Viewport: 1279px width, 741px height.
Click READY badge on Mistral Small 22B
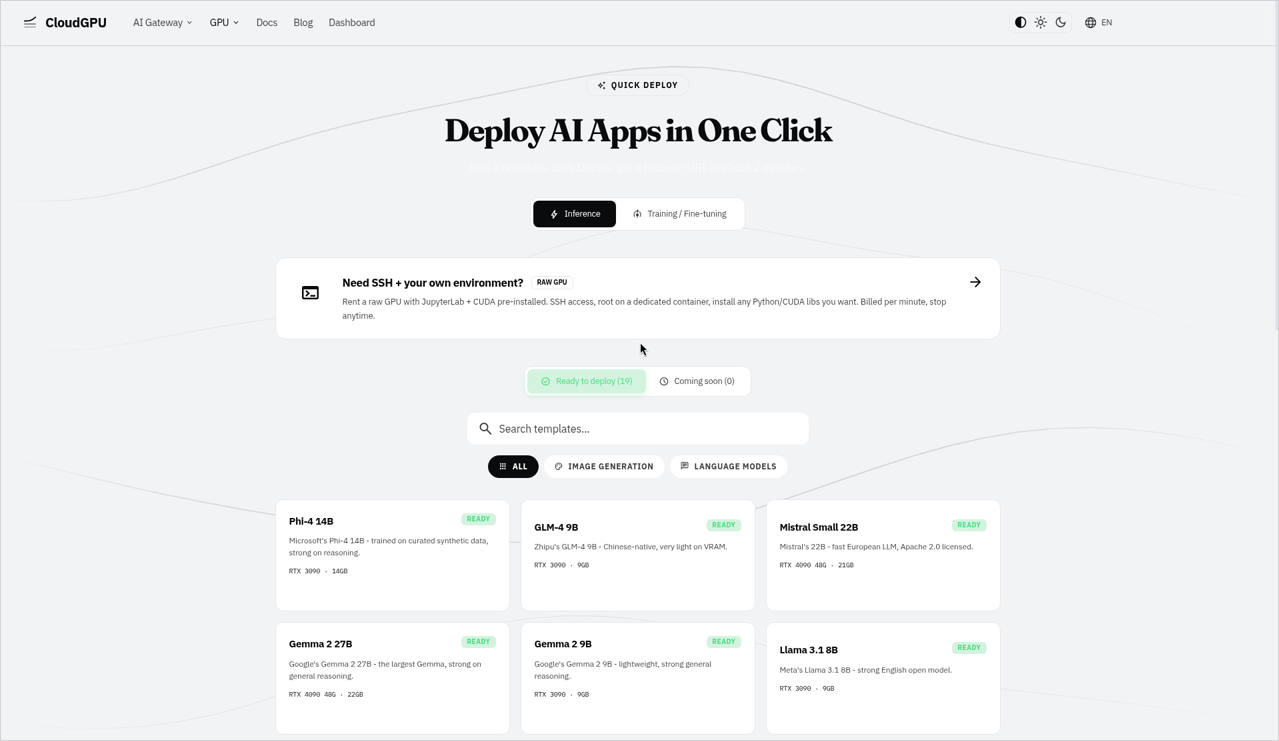tap(969, 525)
